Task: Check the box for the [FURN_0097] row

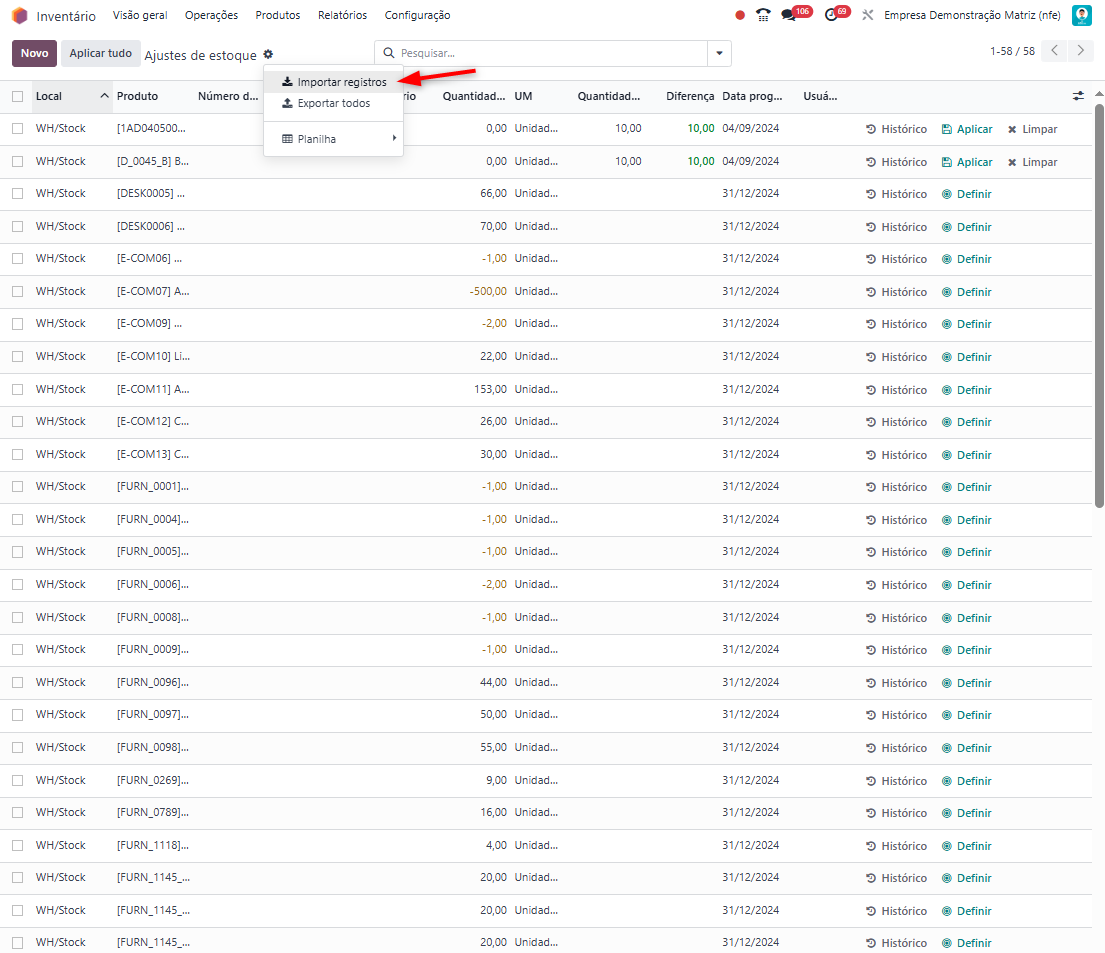Action: (x=18, y=715)
